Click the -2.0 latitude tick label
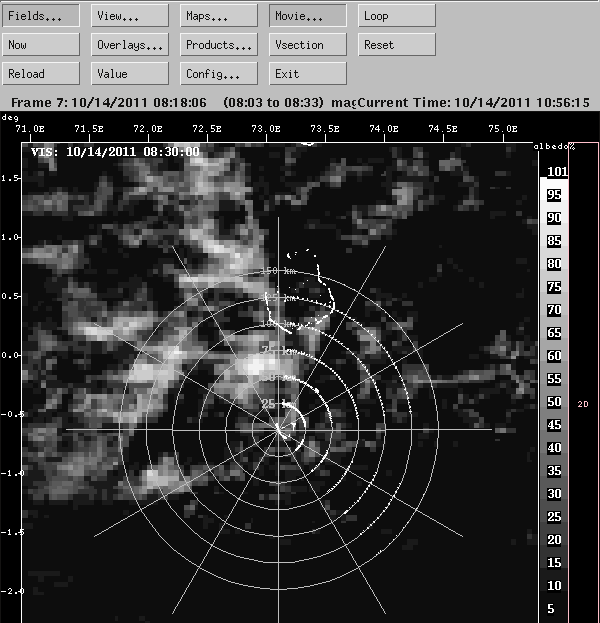The width and height of the screenshot is (600, 623). (12, 591)
